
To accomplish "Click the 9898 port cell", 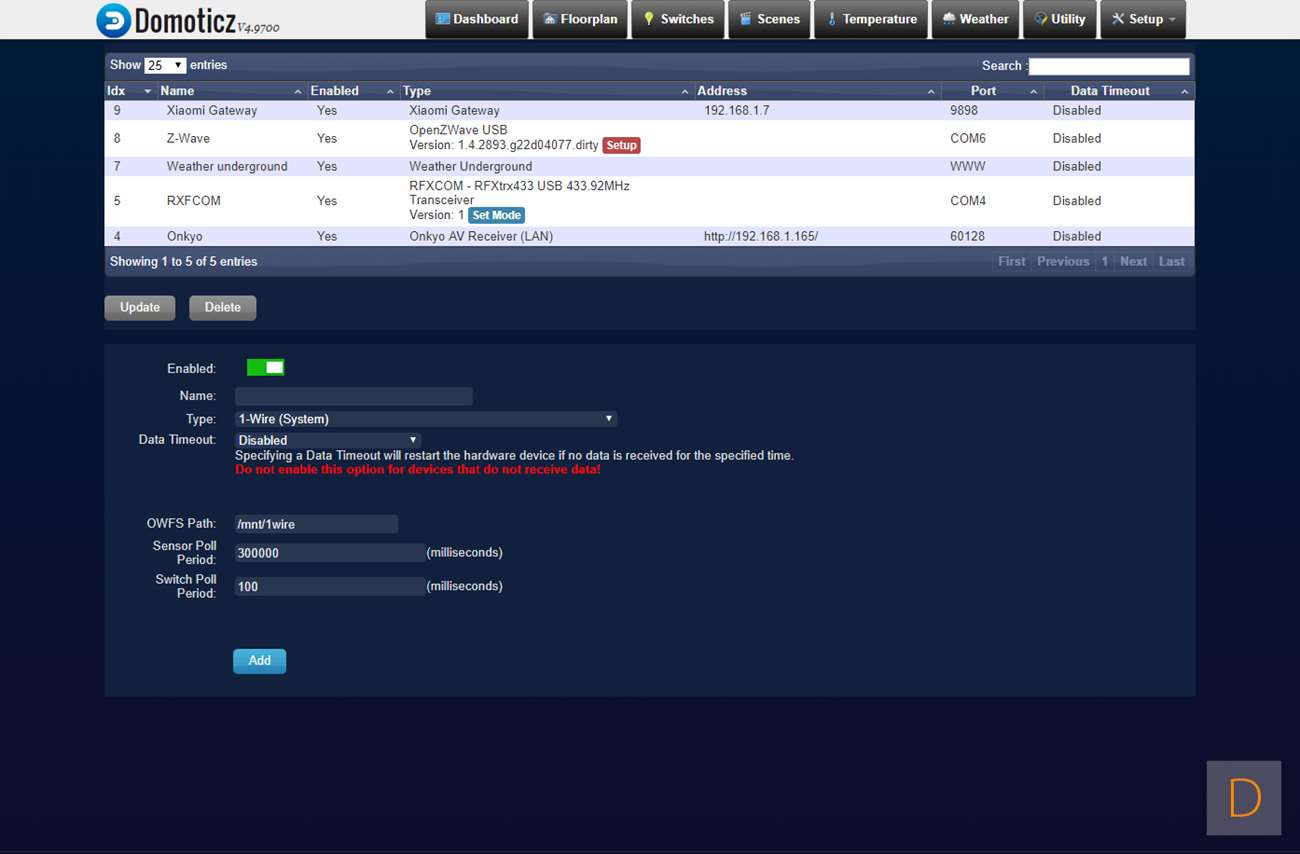I will click(x=964, y=111).
